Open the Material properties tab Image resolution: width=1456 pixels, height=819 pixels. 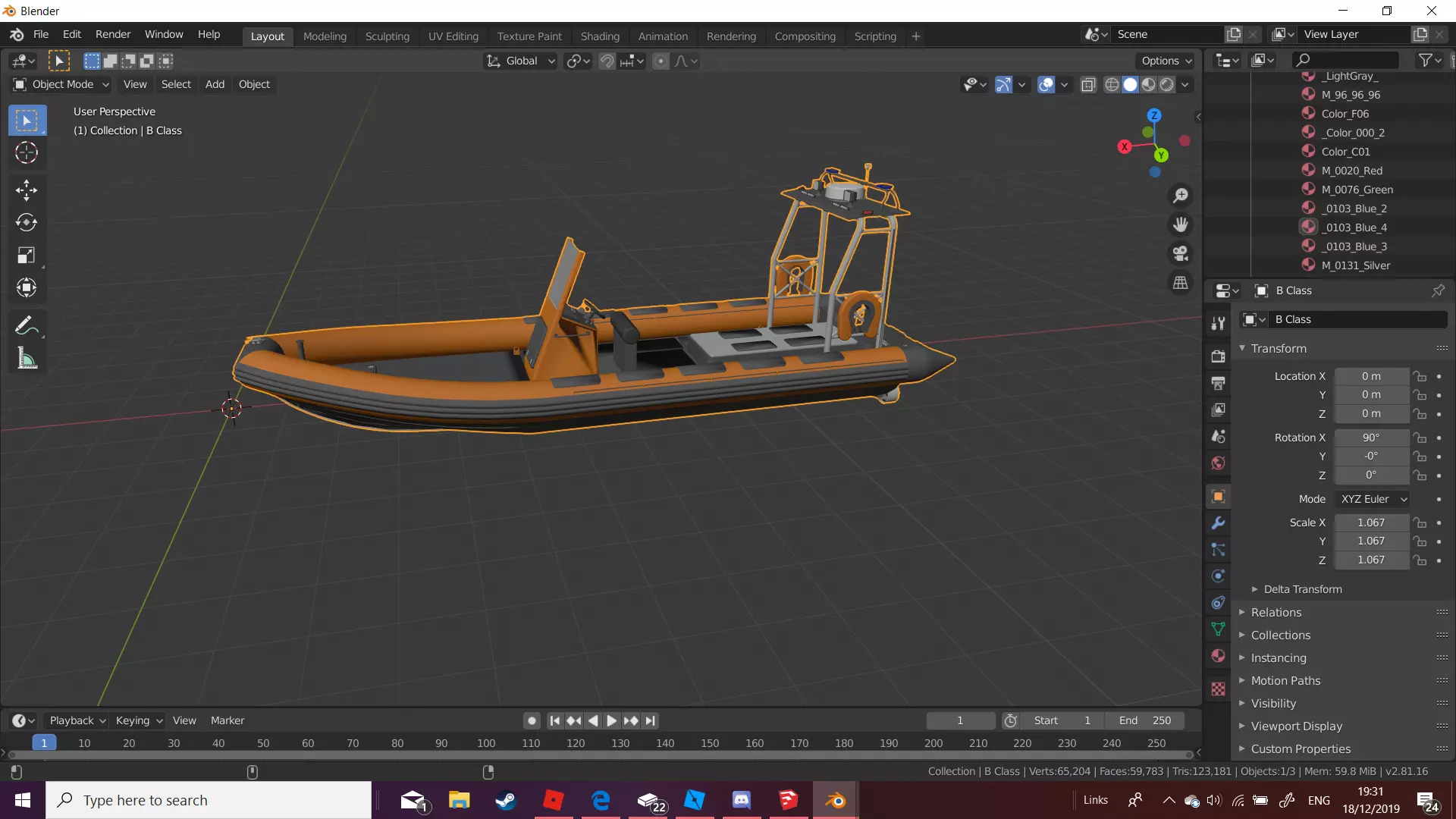tap(1218, 656)
